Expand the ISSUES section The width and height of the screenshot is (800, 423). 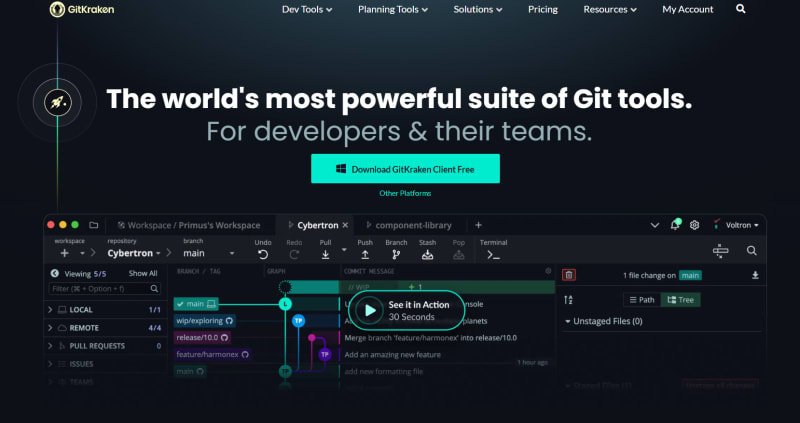[51, 364]
